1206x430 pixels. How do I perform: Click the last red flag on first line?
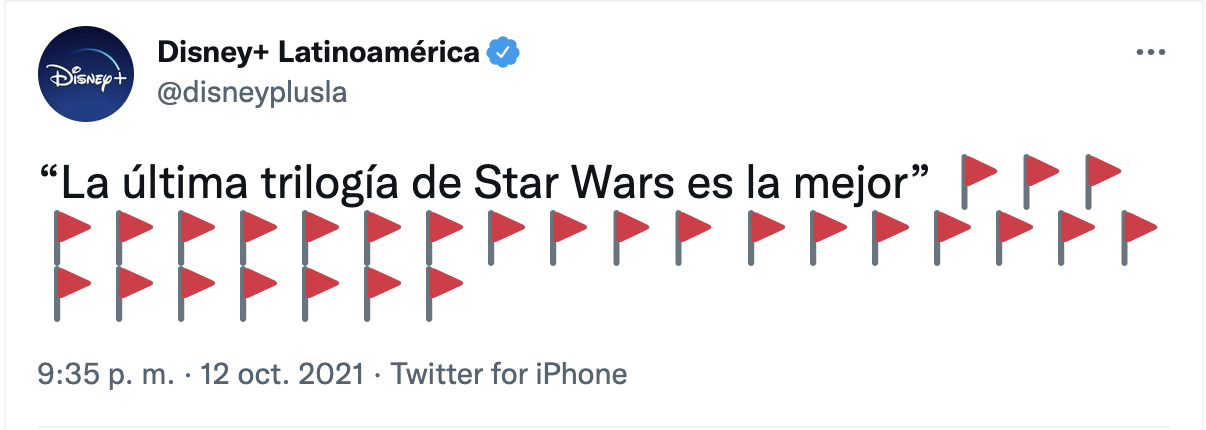(x=1102, y=181)
